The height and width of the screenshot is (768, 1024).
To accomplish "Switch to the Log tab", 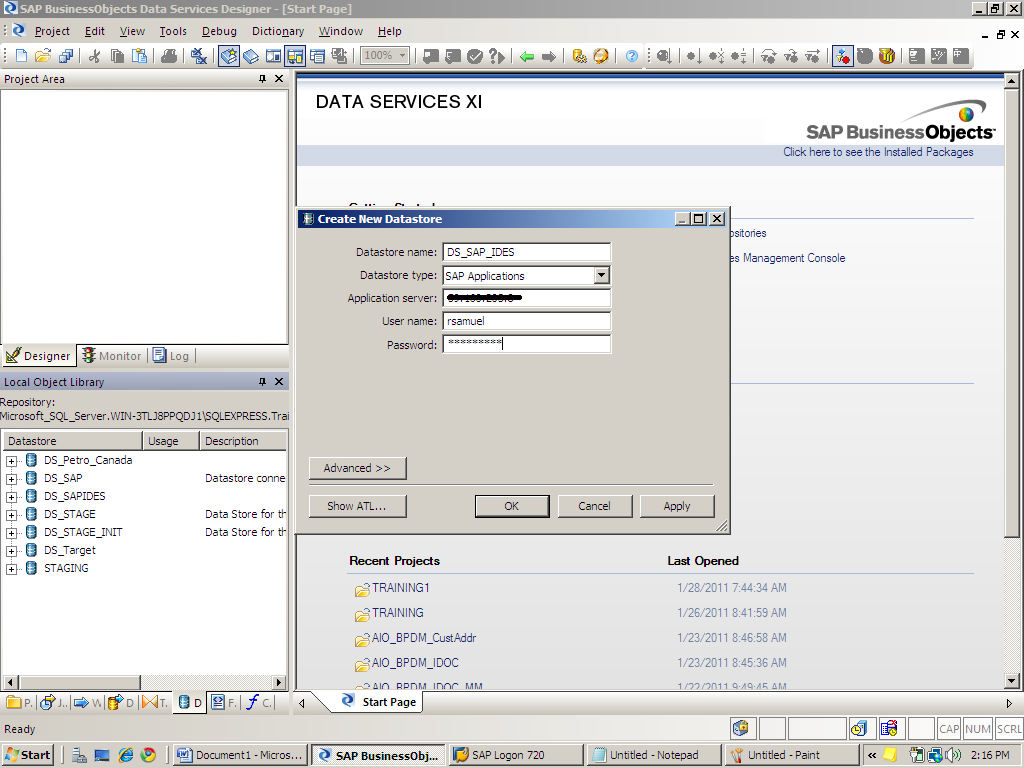I will coord(171,356).
